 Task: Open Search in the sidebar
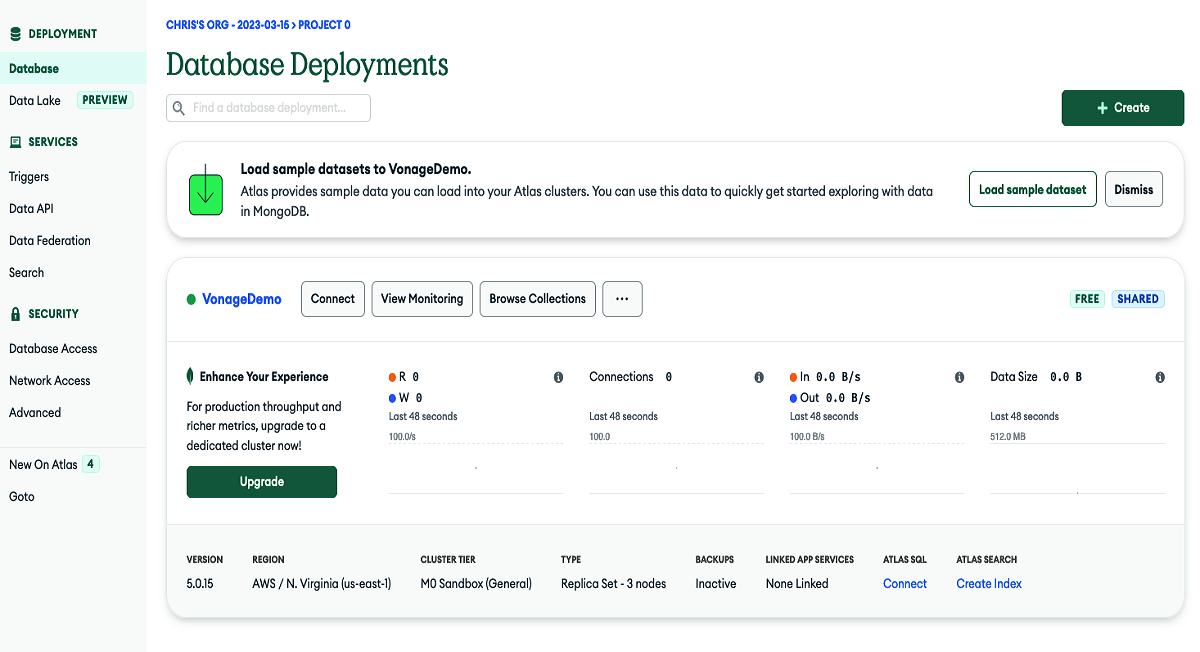click(27, 273)
